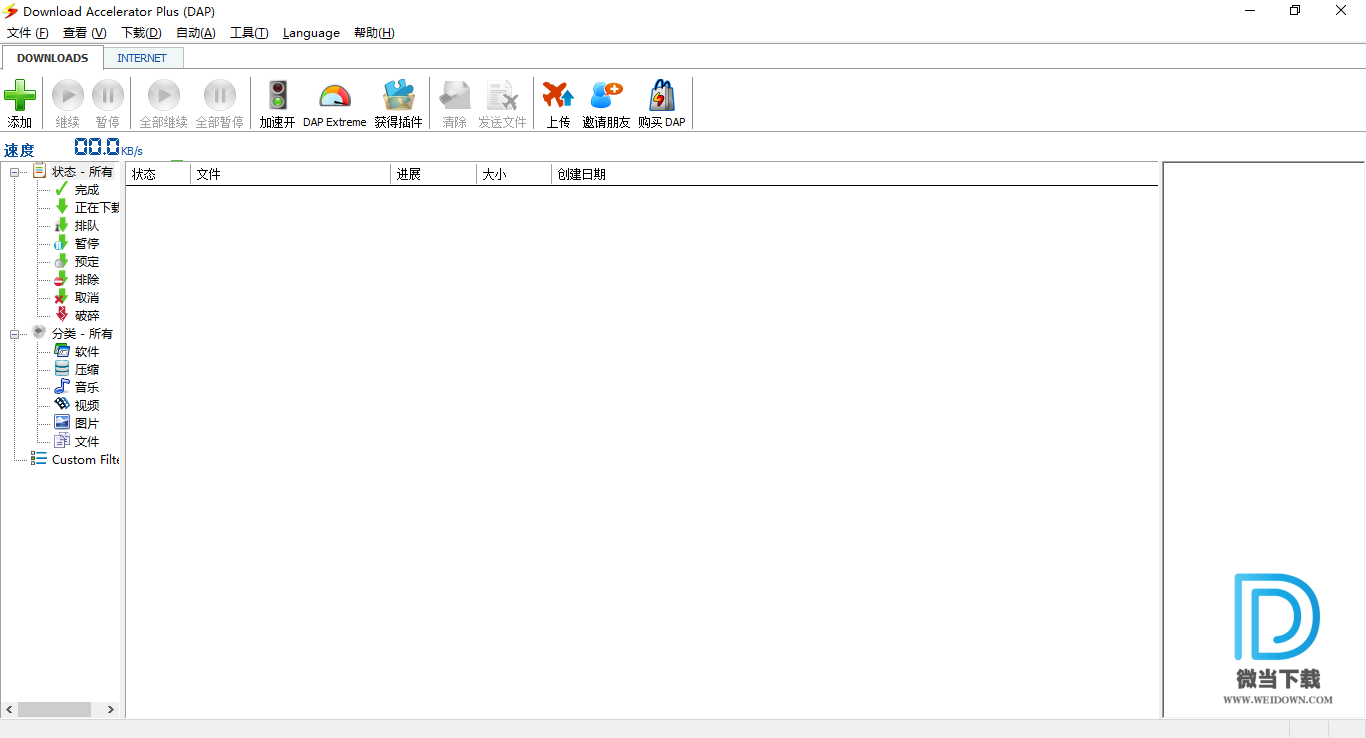This screenshot has height=738, width=1366.
Task: Select the 图片 pictures category
Action: click(x=87, y=424)
